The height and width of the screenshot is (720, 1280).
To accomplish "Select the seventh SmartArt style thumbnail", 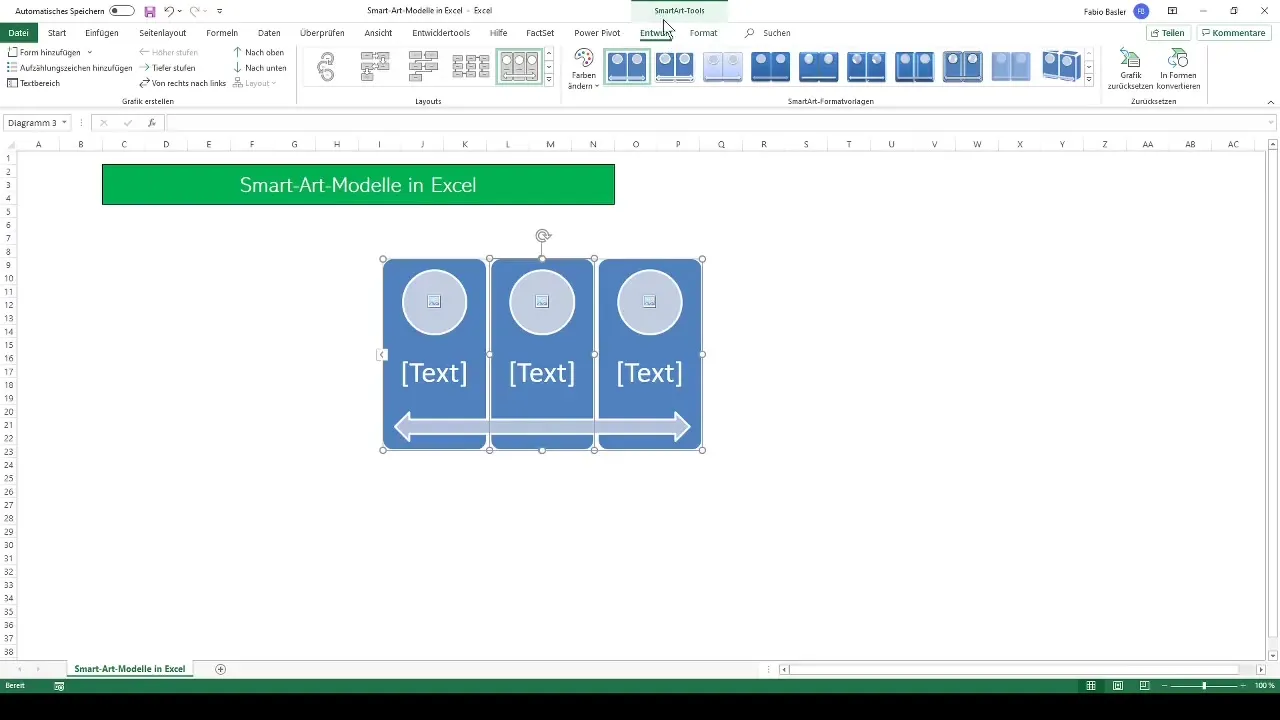I will point(915,67).
